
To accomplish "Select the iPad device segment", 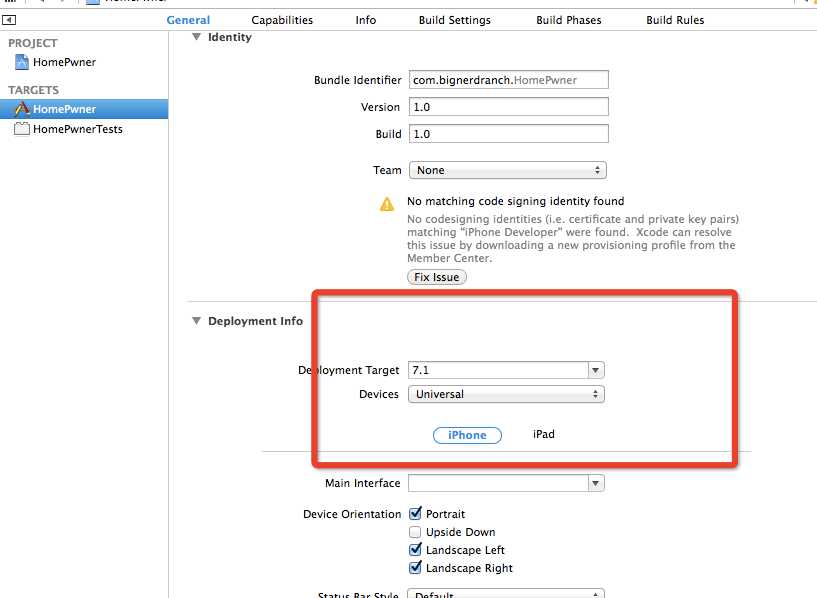I will point(543,434).
